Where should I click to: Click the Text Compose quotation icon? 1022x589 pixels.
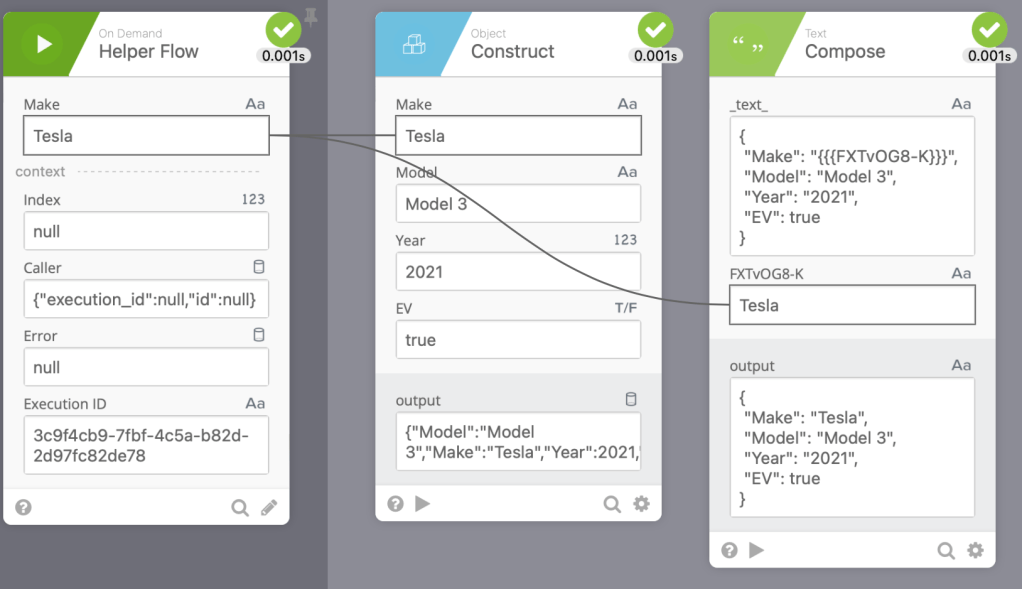pyautogui.click(x=748, y=44)
